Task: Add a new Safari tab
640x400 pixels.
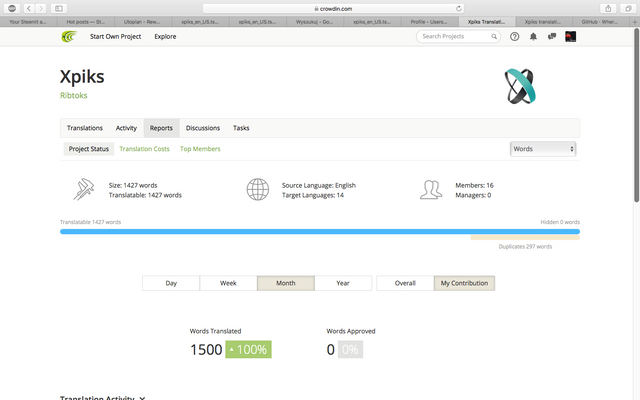Action: 635,22
